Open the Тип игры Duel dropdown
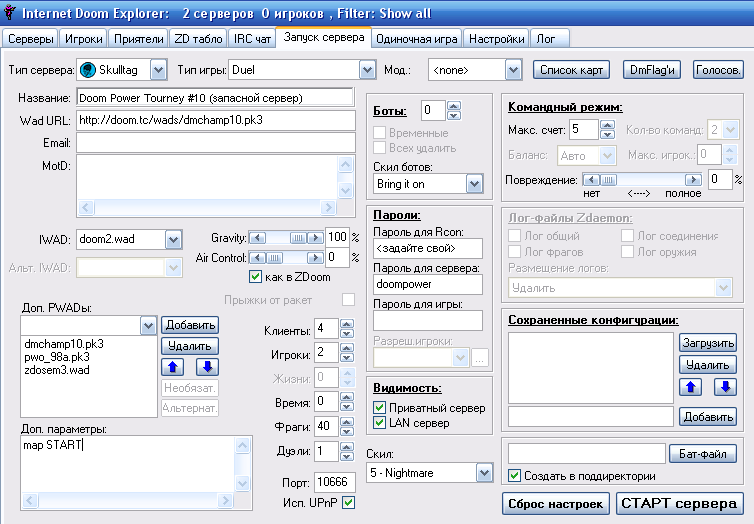This screenshot has width=754, height=524. point(366,70)
